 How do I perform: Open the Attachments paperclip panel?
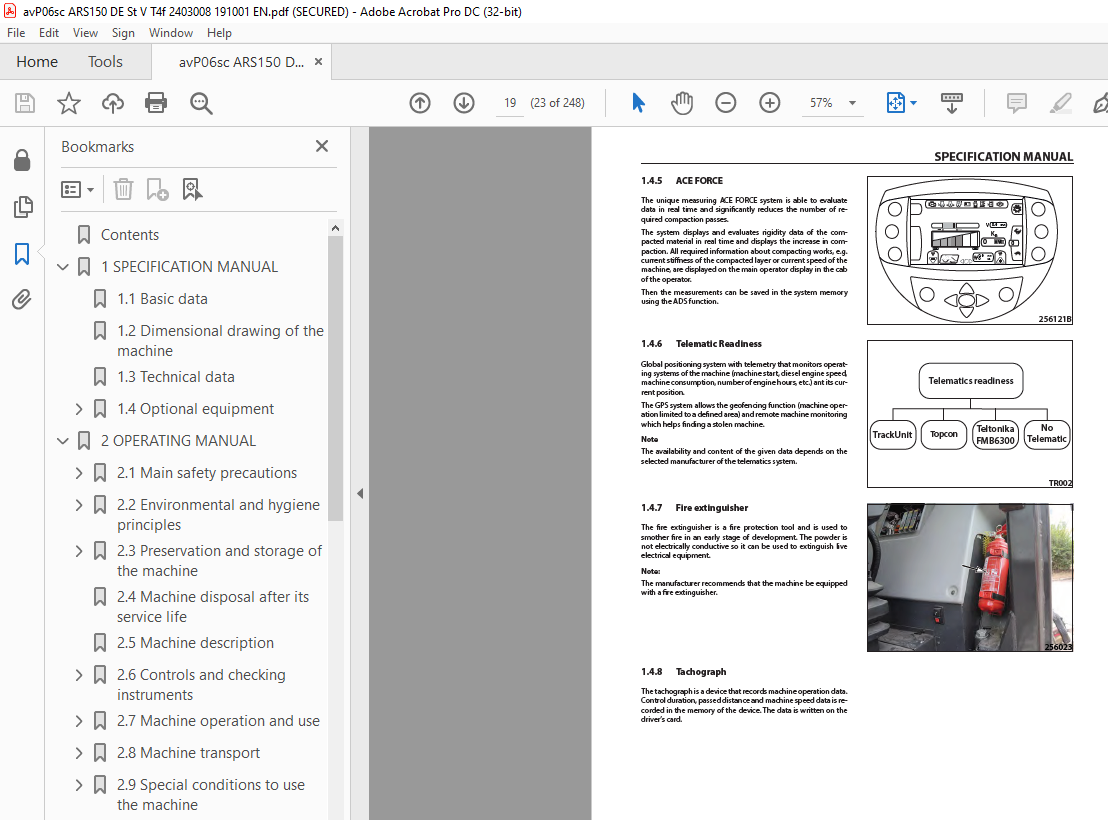(x=22, y=300)
